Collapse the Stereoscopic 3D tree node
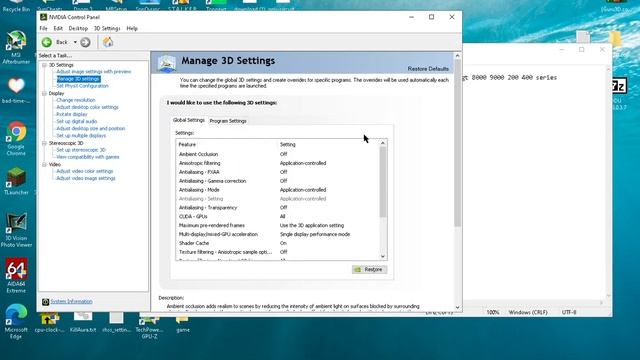 (x=44, y=143)
